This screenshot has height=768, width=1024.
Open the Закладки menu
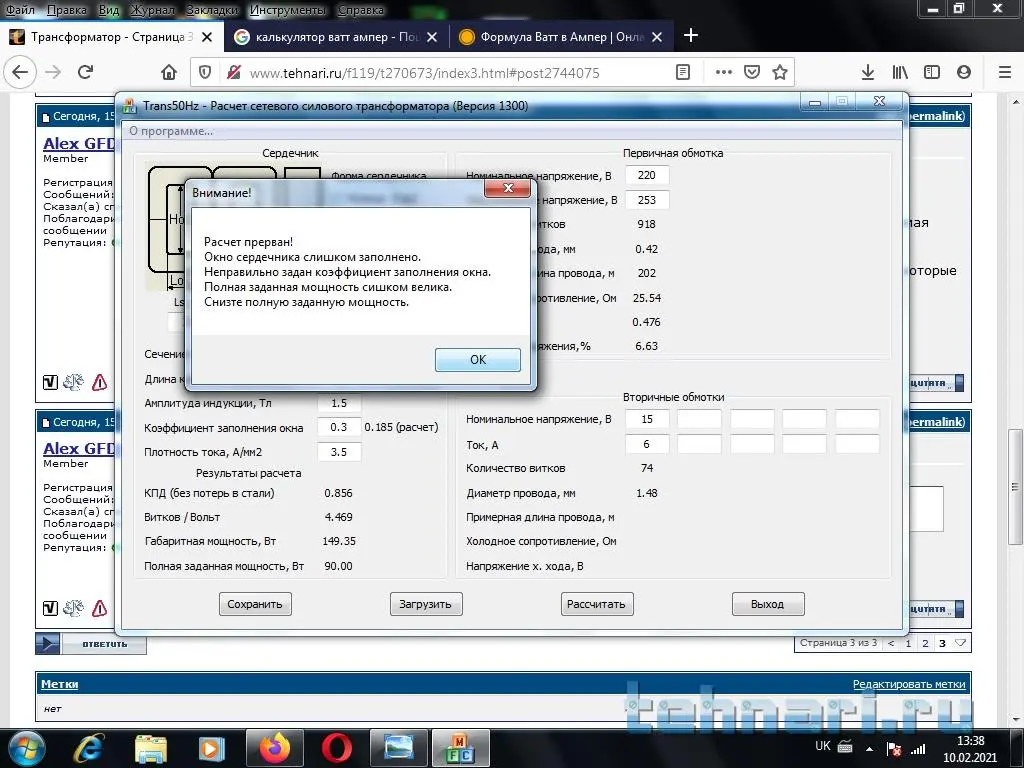(212, 10)
